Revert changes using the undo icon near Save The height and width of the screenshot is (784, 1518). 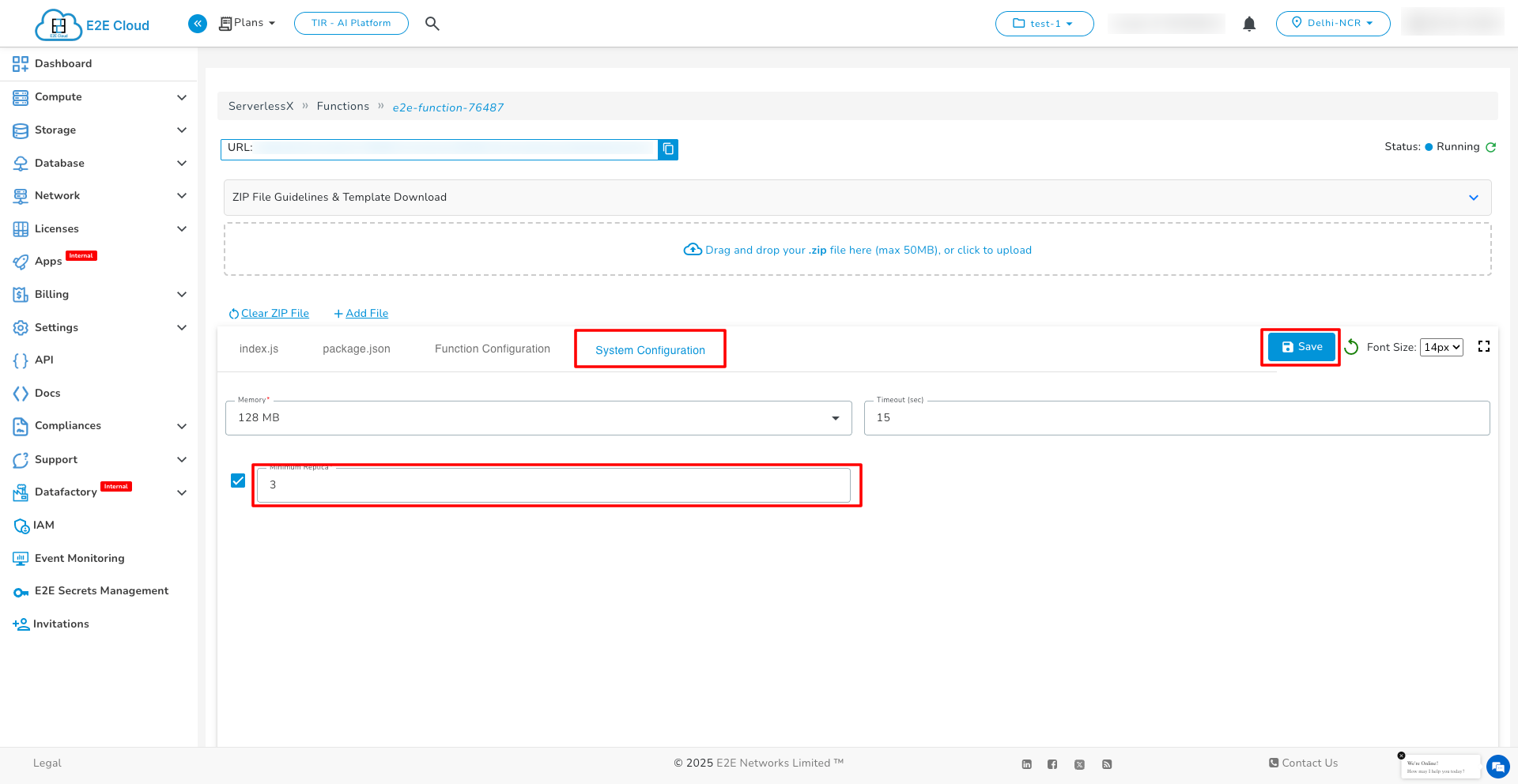(x=1351, y=347)
